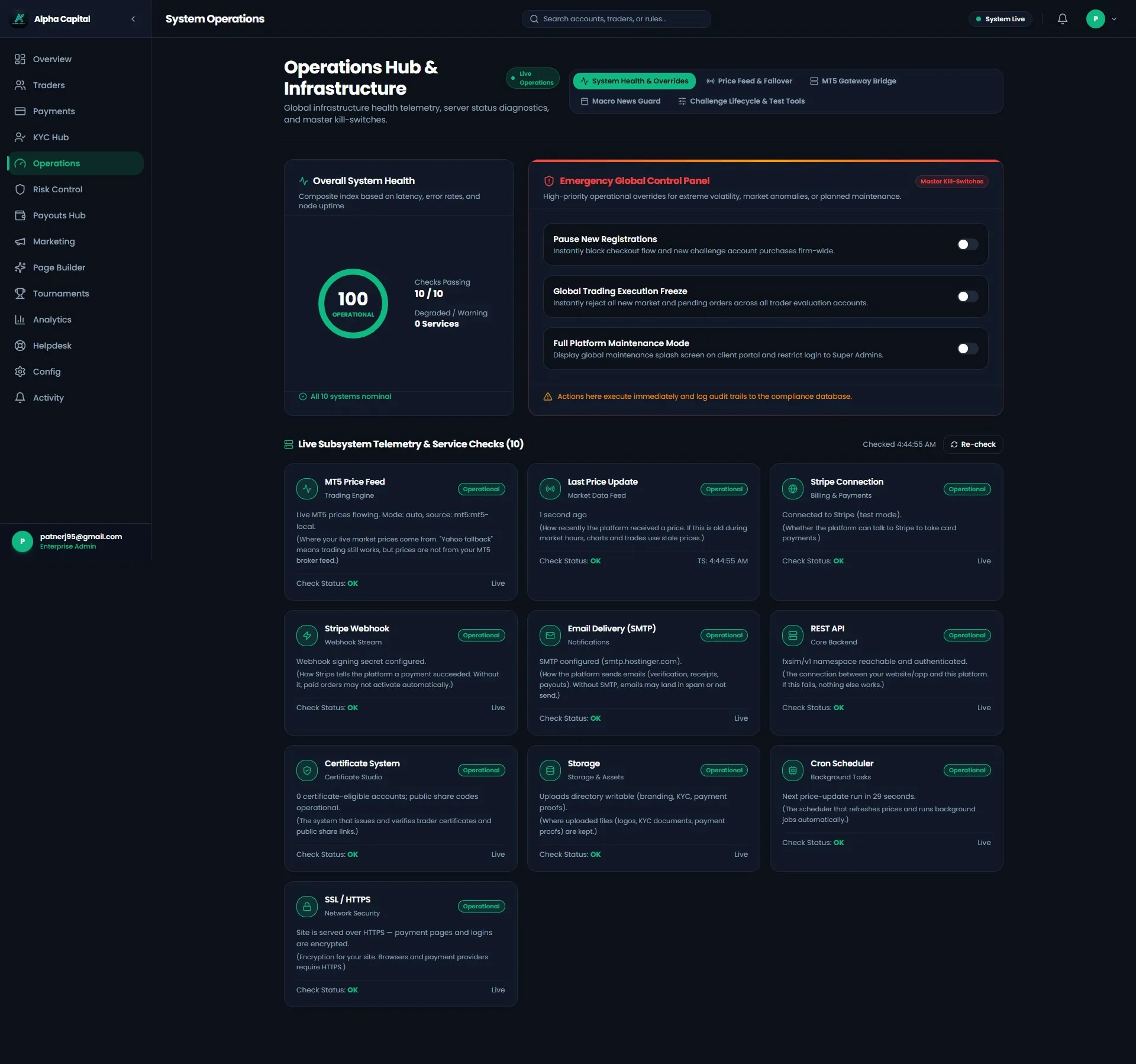The image size is (1136, 1064).
Task: Click the System Live status pill
Action: pyautogui.click(x=1000, y=19)
